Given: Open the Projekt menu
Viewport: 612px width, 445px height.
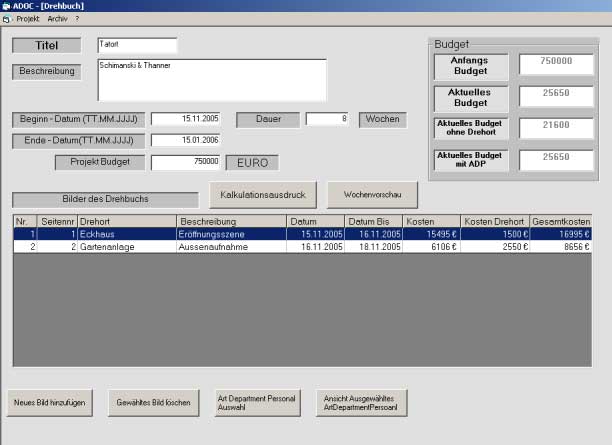Looking at the screenshot, I should pos(27,19).
